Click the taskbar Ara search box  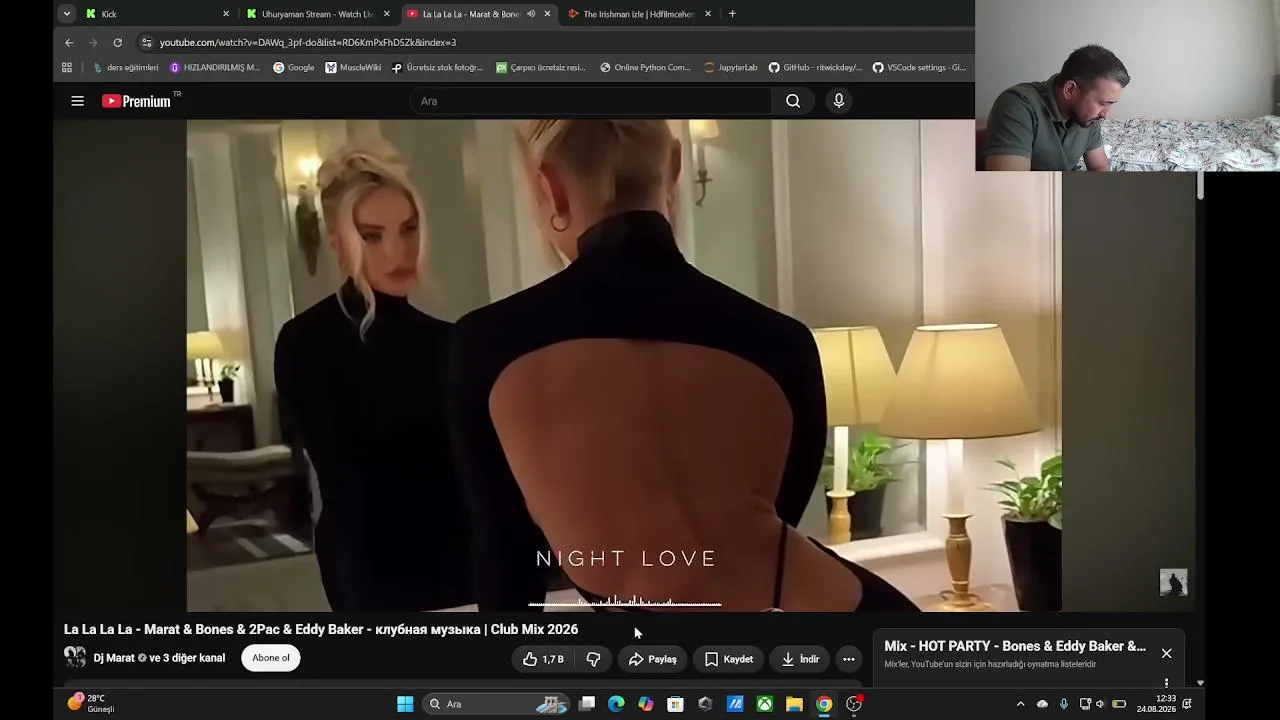(x=498, y=704)
